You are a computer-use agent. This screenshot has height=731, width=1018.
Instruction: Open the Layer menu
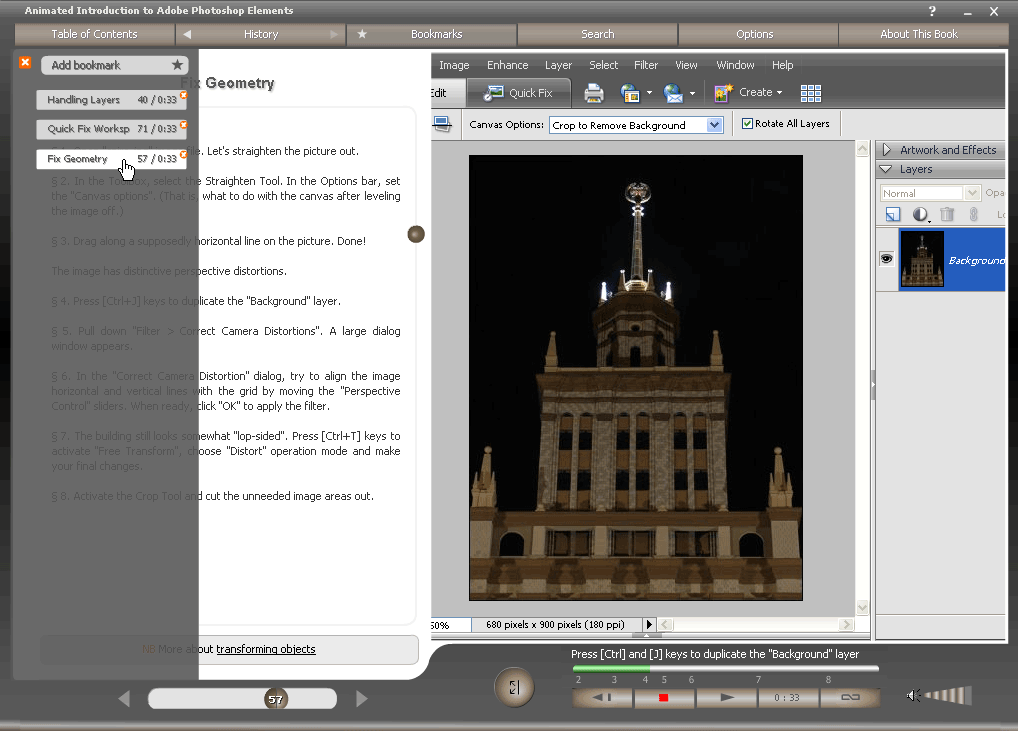(x=558, y=65)
